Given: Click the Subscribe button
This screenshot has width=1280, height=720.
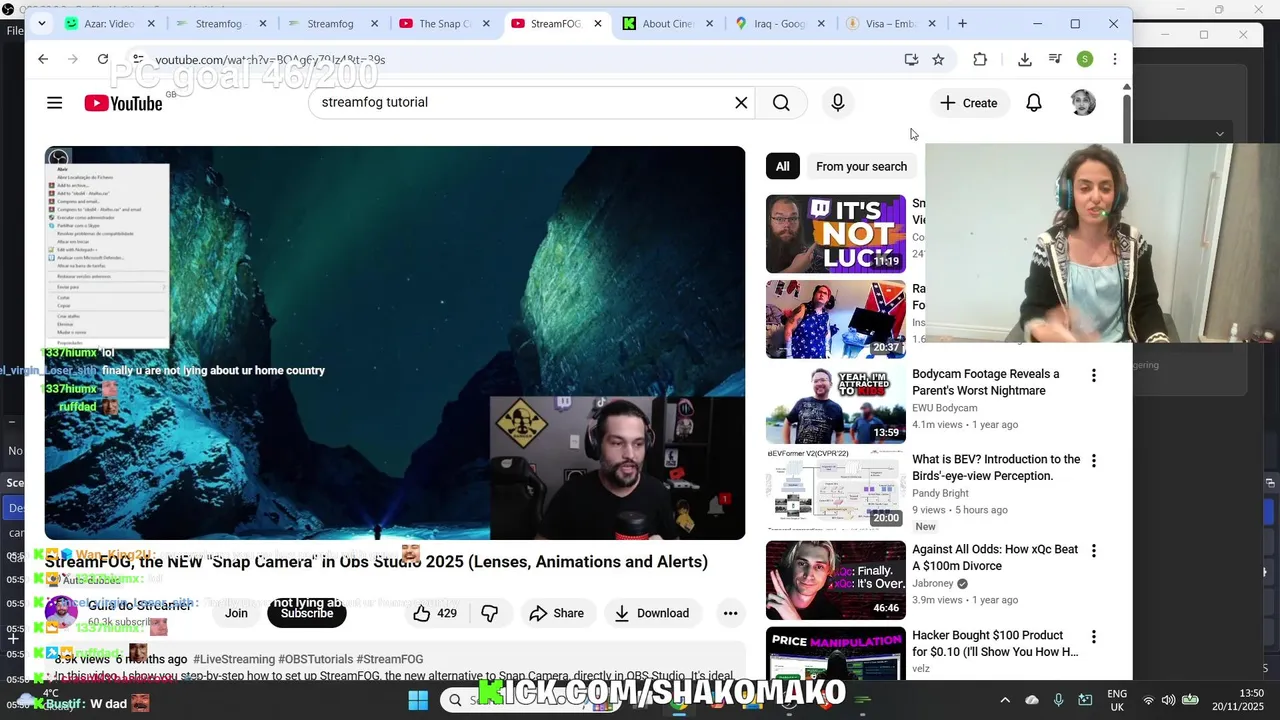Looking at the screenshot, I should (307, 613).
